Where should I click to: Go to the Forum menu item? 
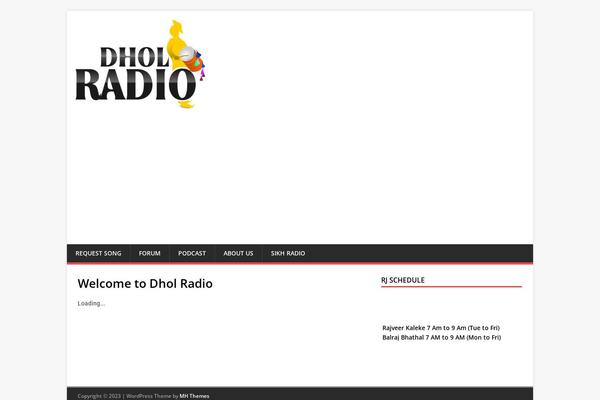(x=150, y=253)
